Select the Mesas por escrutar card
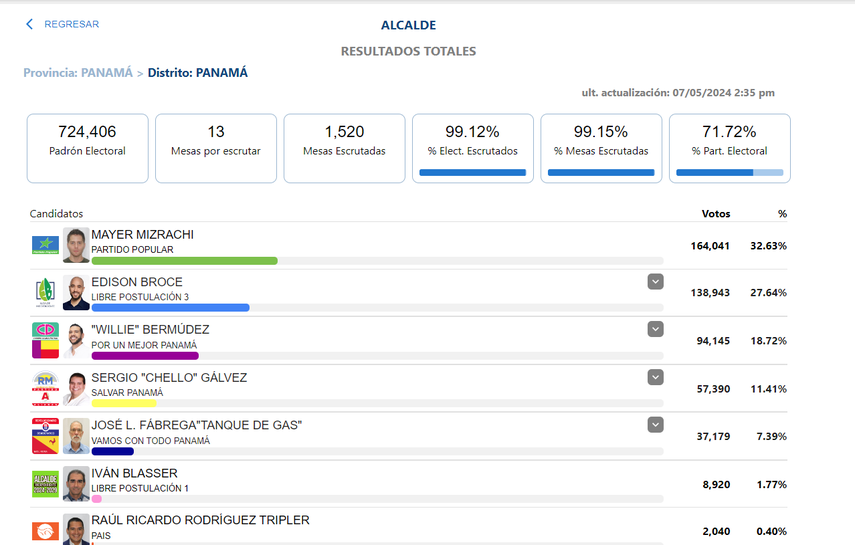Screen dimensions: 855x545 (216, 148)
